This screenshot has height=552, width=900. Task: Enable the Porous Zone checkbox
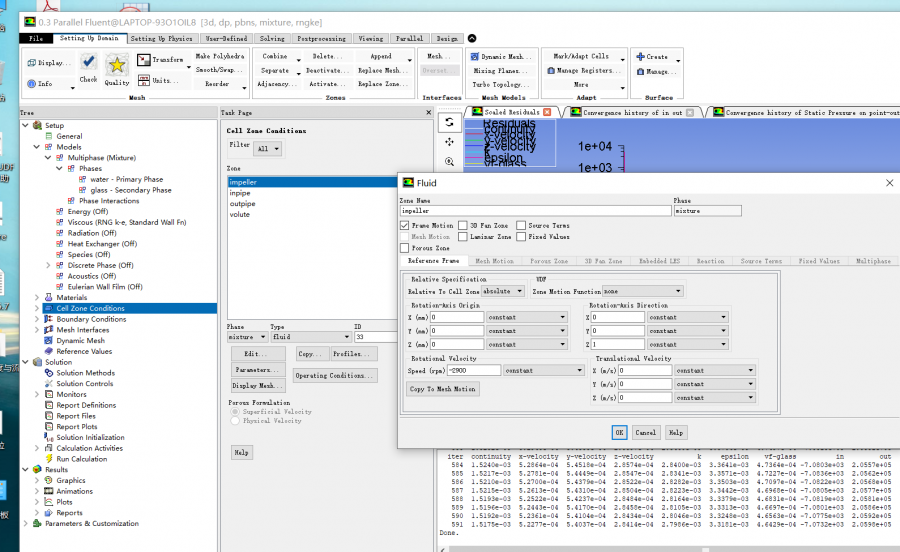(404, 248)
